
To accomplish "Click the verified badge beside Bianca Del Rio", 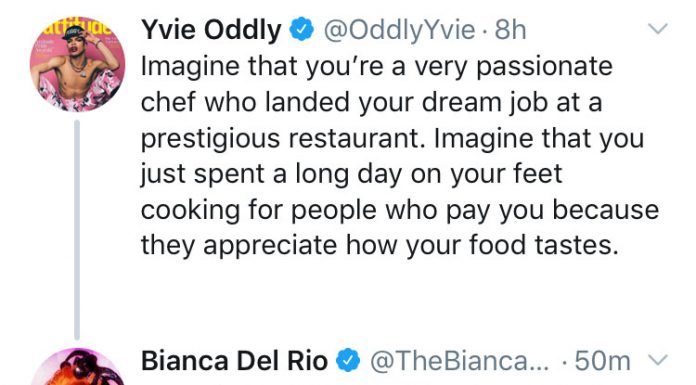I will click(348, 360).
